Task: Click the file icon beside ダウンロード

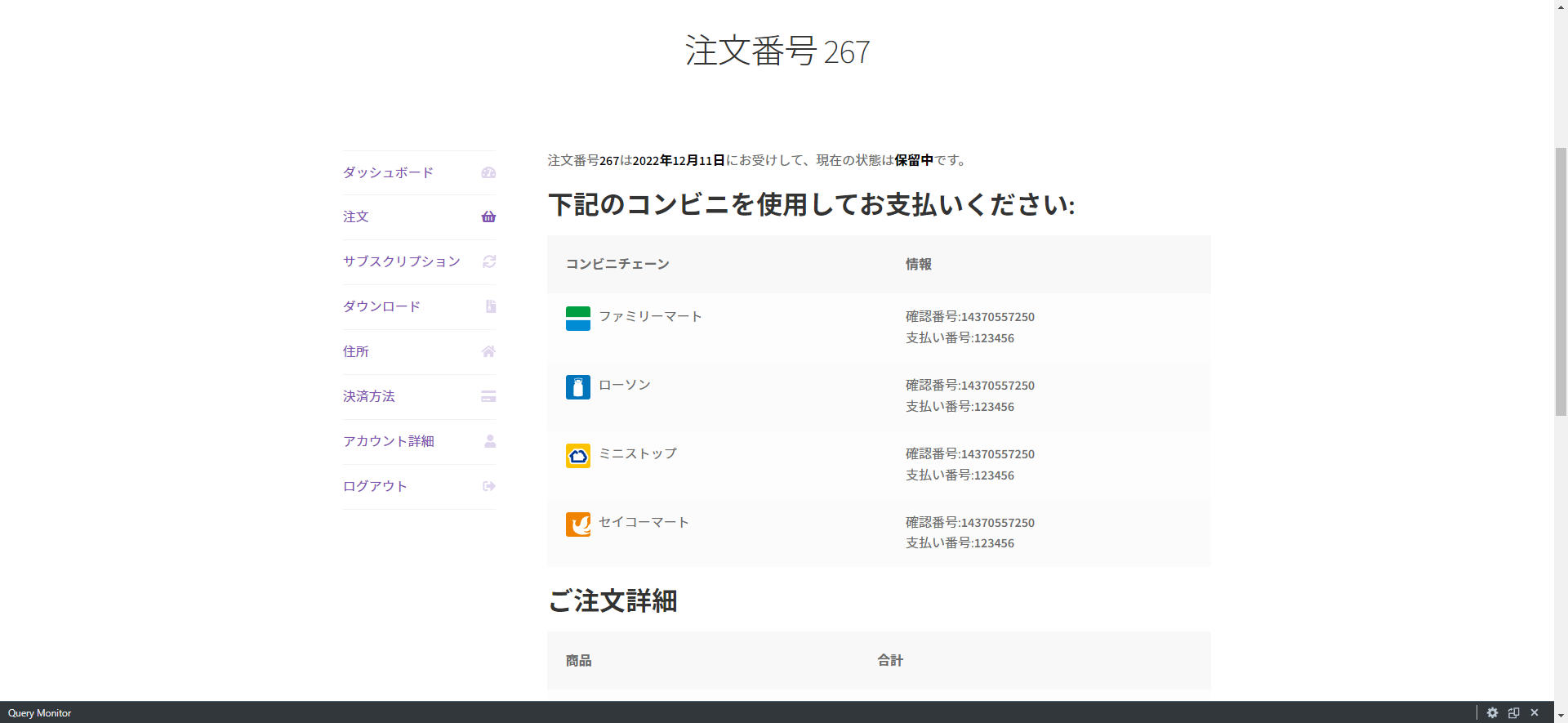Action: click(491, 306)
